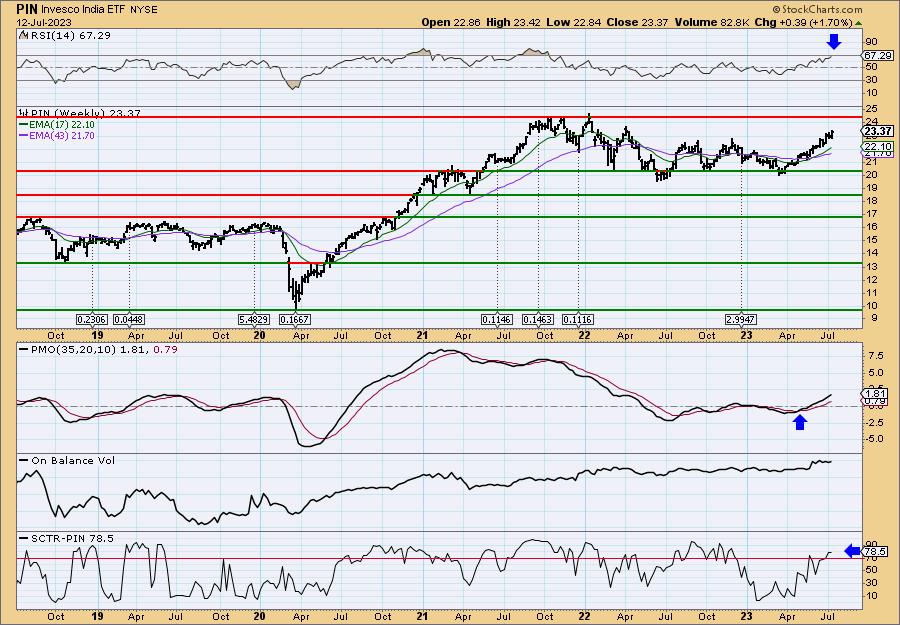900x625 pixels.
Task: Click the 0.1463 dividend marker
Action: click(x=538, y=319)
